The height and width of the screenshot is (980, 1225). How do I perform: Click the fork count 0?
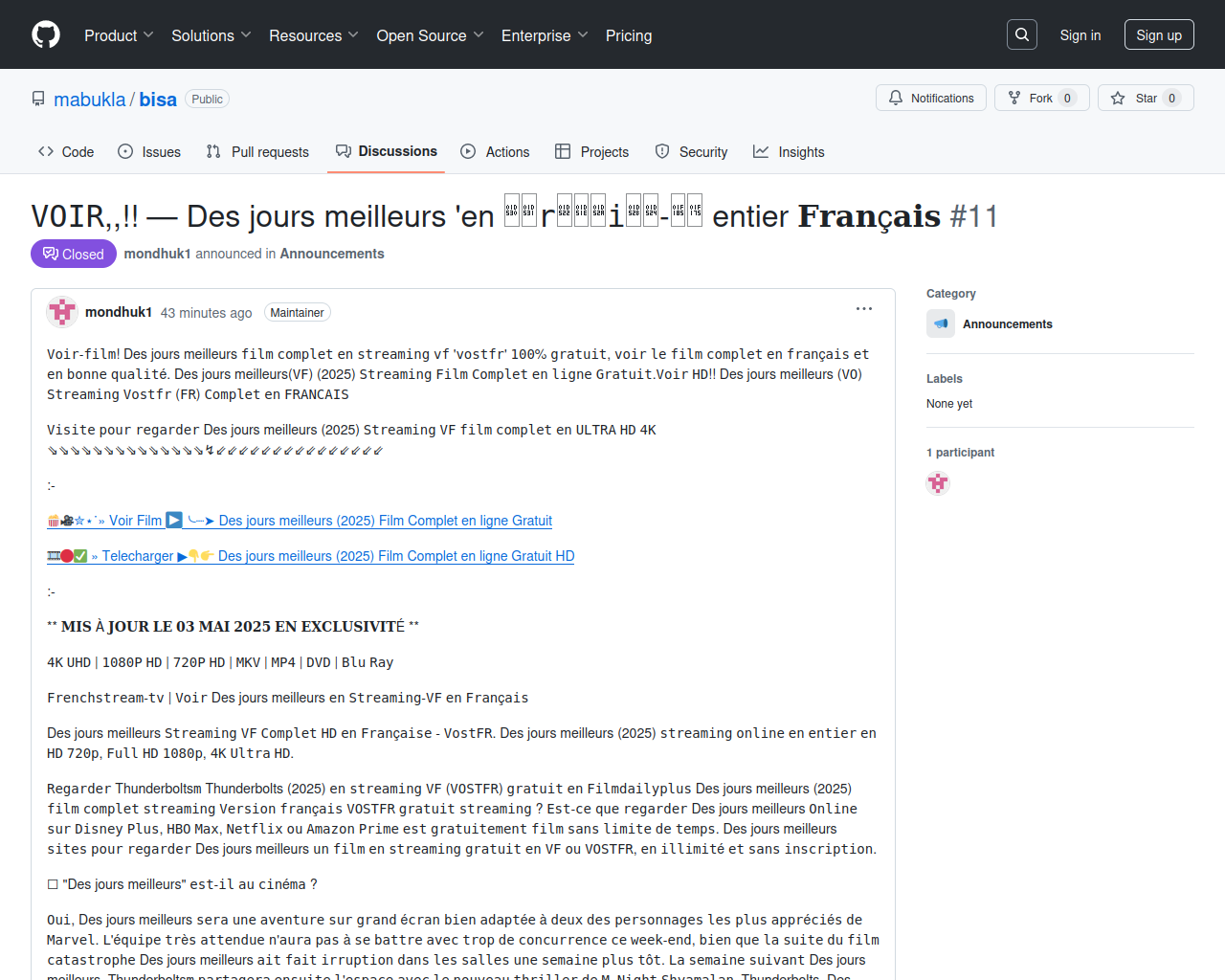[1068, 99]
